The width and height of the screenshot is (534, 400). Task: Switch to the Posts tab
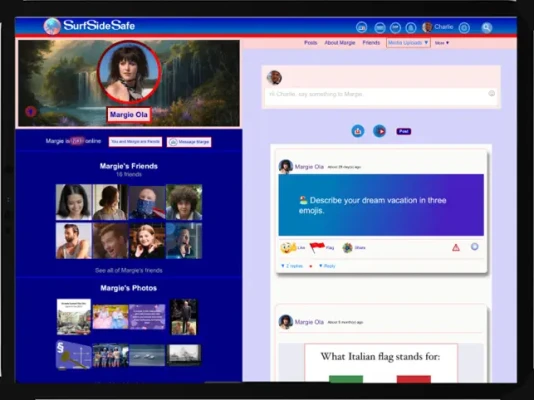click(311, 43)
